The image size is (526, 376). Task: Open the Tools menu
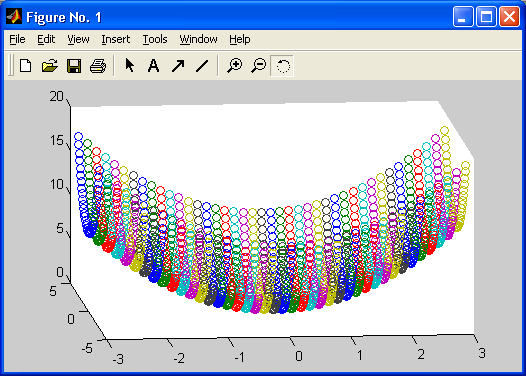tap(155, 39)
